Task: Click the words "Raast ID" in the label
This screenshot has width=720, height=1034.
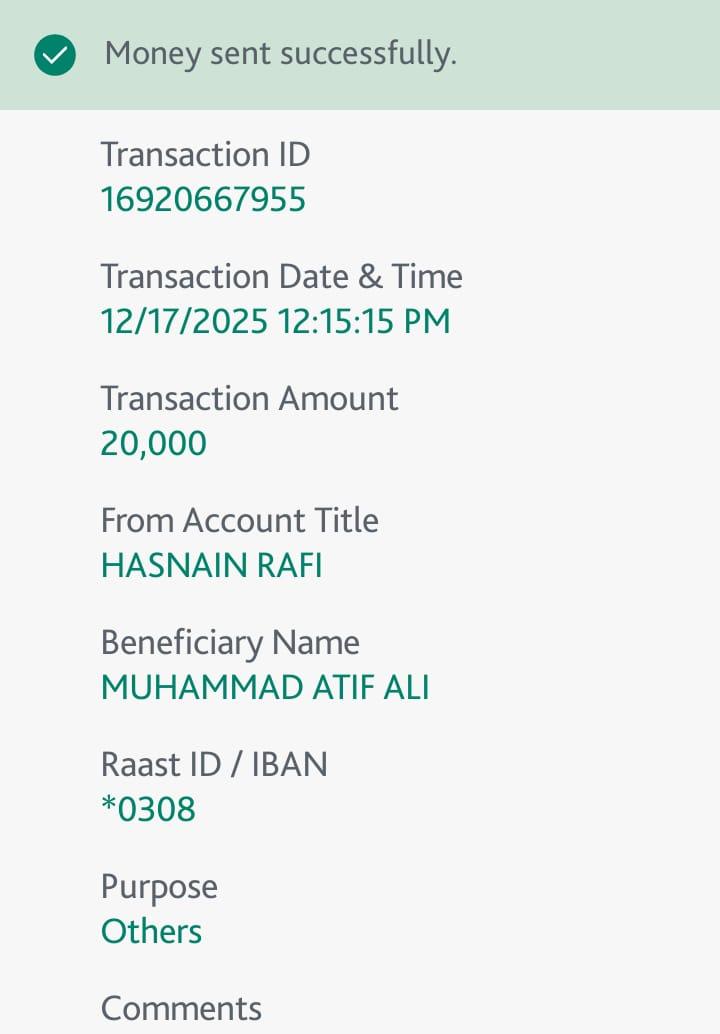Action: (154, 764)
